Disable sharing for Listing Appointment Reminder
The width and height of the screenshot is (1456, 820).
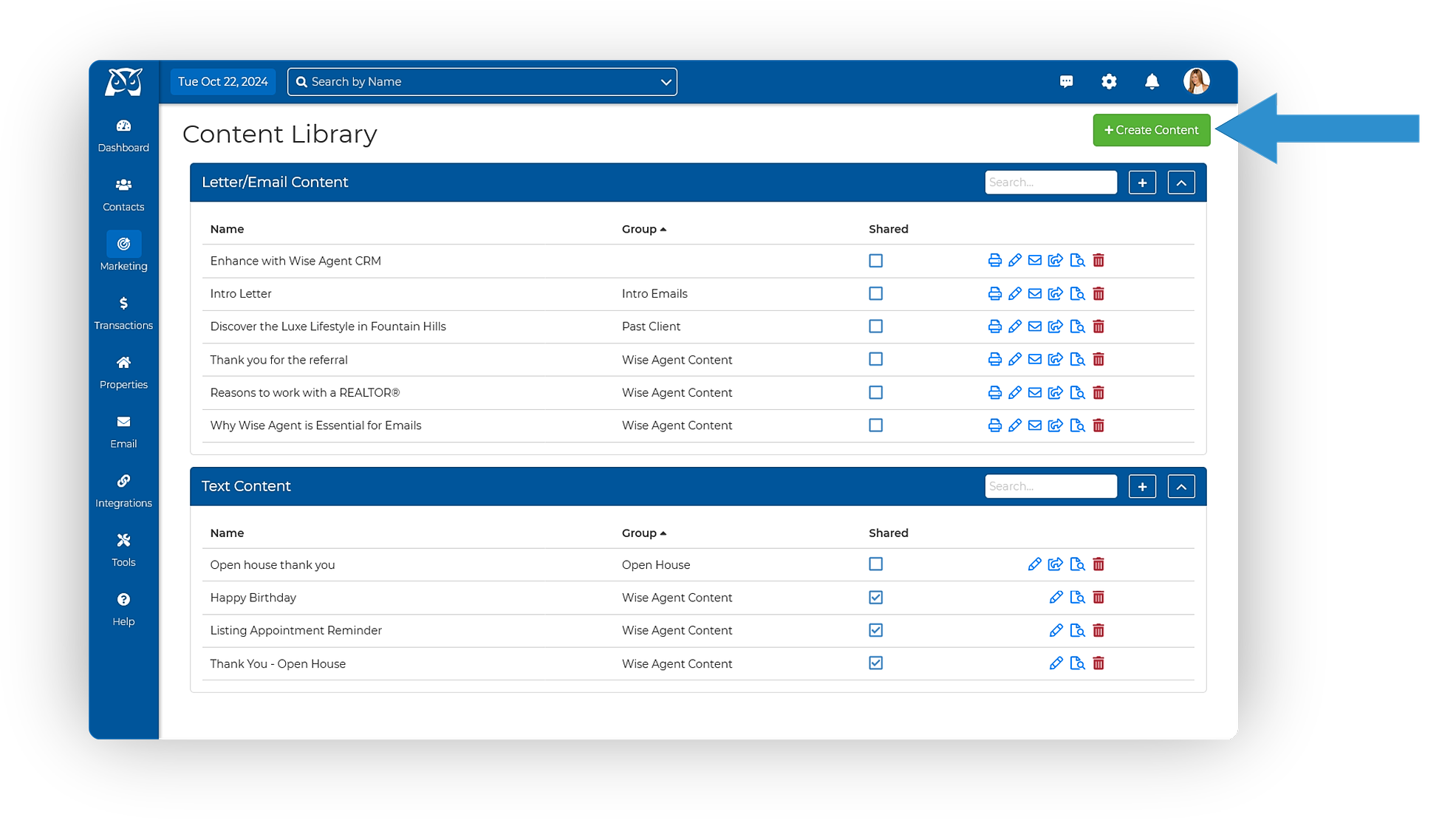click(875, 630)
